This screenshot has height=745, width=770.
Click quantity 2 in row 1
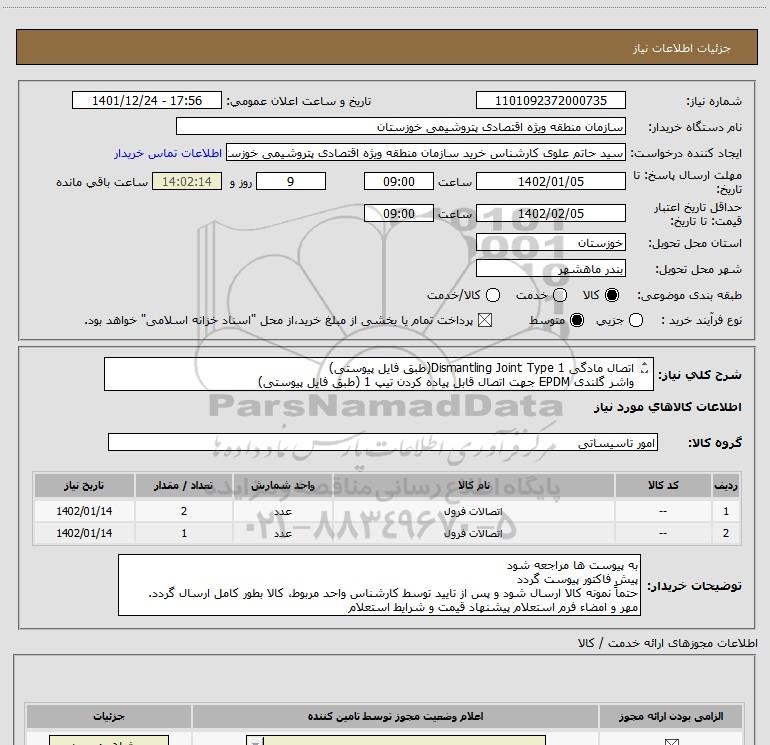tap(184, 511)
